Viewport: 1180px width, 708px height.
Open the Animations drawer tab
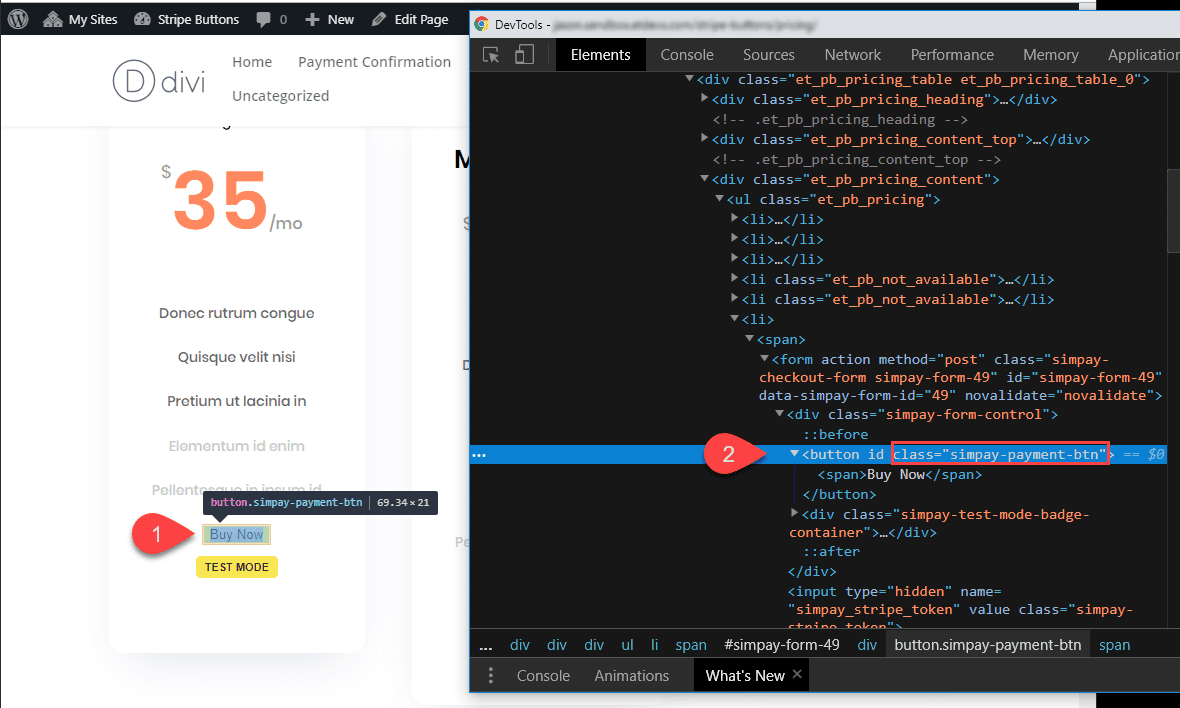pos(631,675)
